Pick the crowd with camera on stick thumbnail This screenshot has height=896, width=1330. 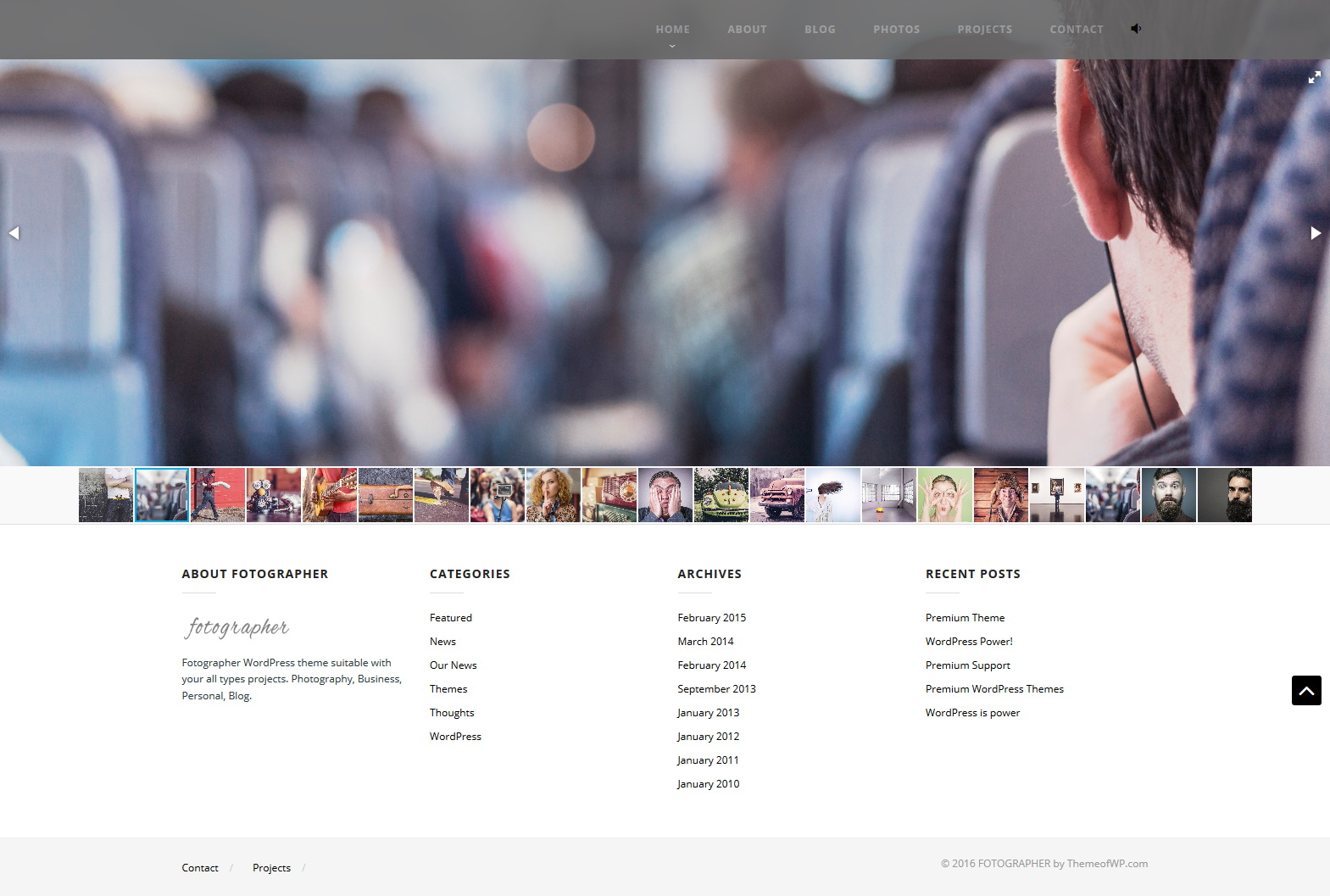[498, 495]
